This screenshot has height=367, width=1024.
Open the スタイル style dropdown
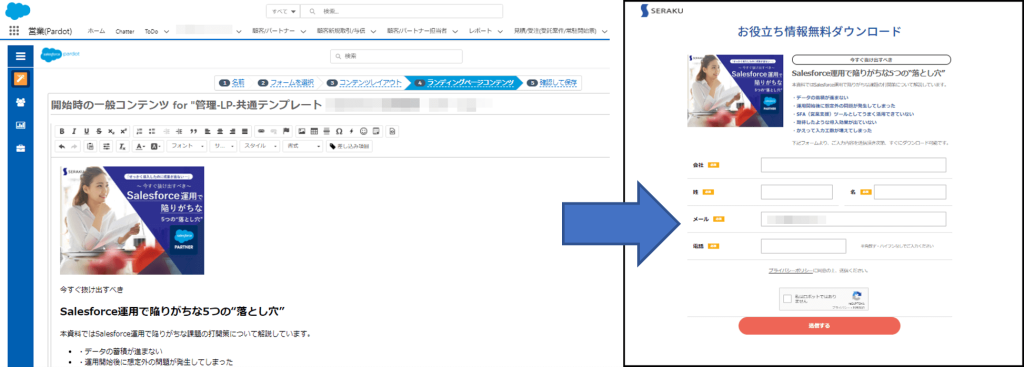(259, 146)
